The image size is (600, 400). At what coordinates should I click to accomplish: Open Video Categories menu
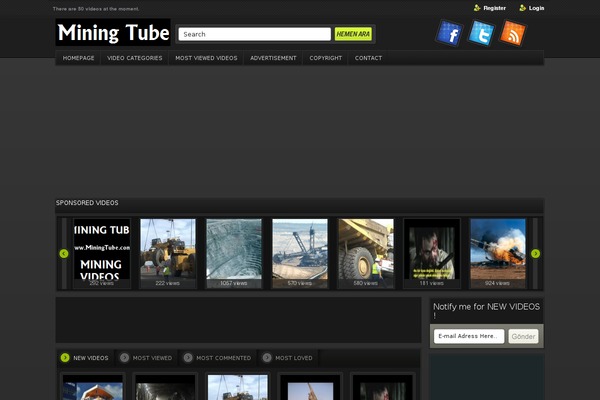(x=135, y=58)
